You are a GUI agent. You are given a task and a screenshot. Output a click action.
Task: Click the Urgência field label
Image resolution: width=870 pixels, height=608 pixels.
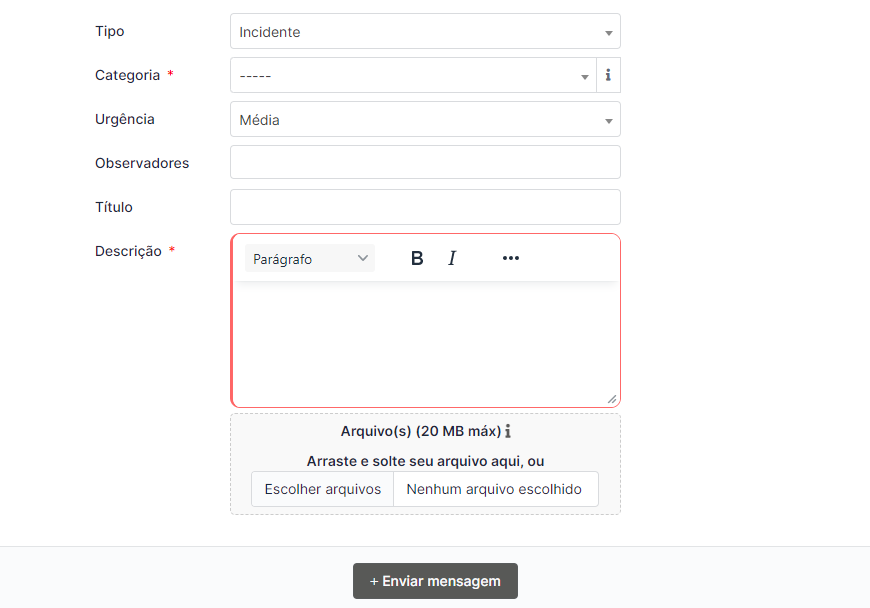[x=125, y=119]
